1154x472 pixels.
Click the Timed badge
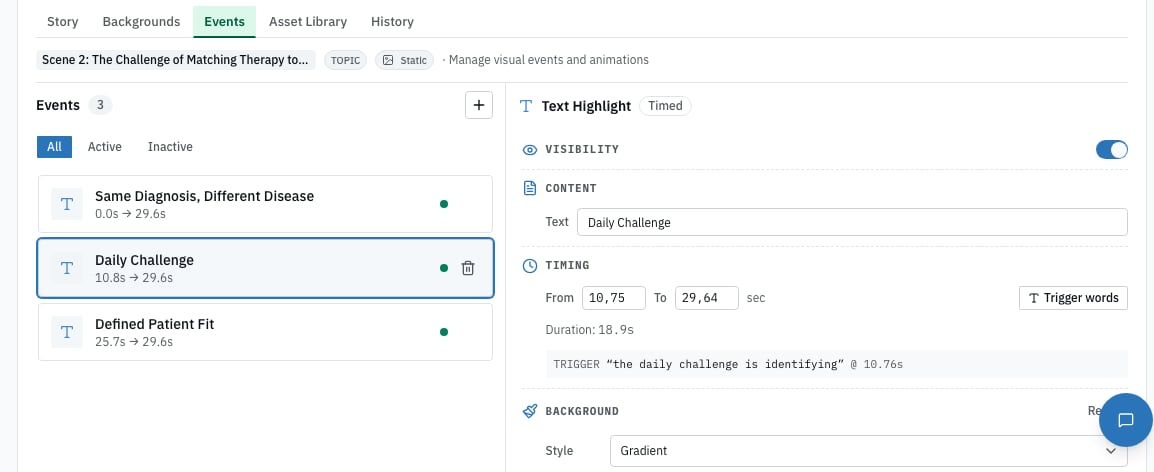665,105
